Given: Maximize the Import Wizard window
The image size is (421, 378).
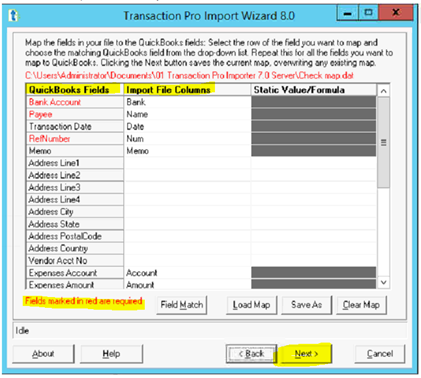Looking at the screenshot, I should [x=368, y=13].
